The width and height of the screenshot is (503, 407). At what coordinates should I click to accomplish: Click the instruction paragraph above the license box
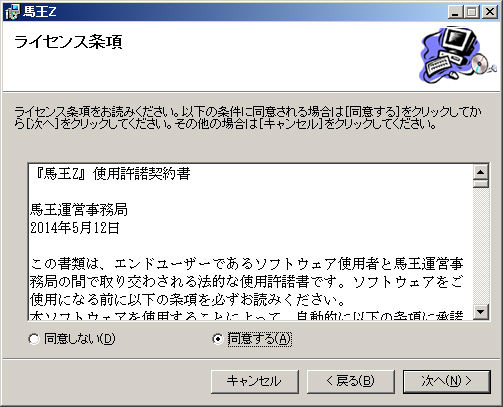click(x=248, y=118)
